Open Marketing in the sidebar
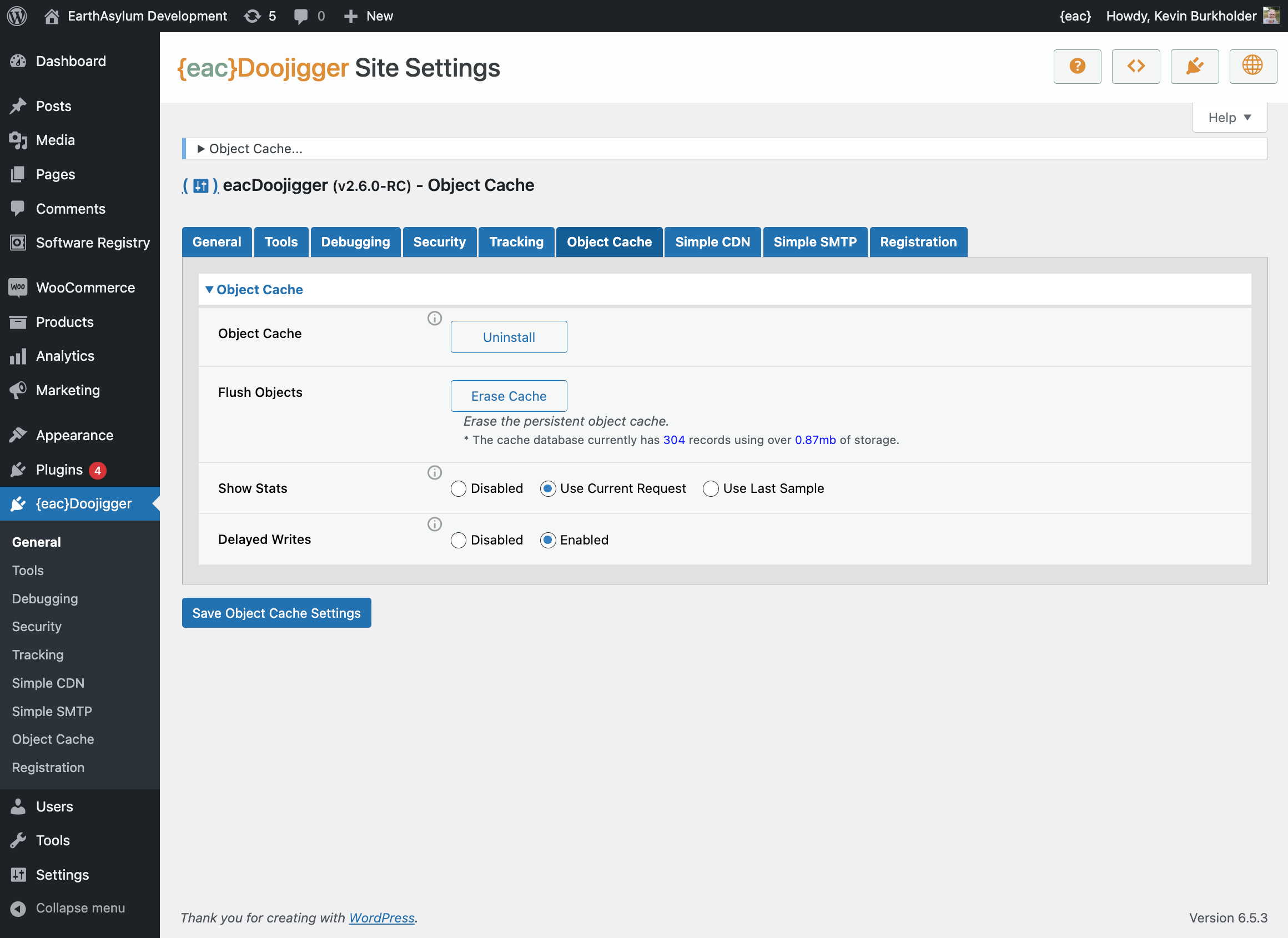Image resolution: width=1288 pixels, height=938 pixels. [79, 390]
